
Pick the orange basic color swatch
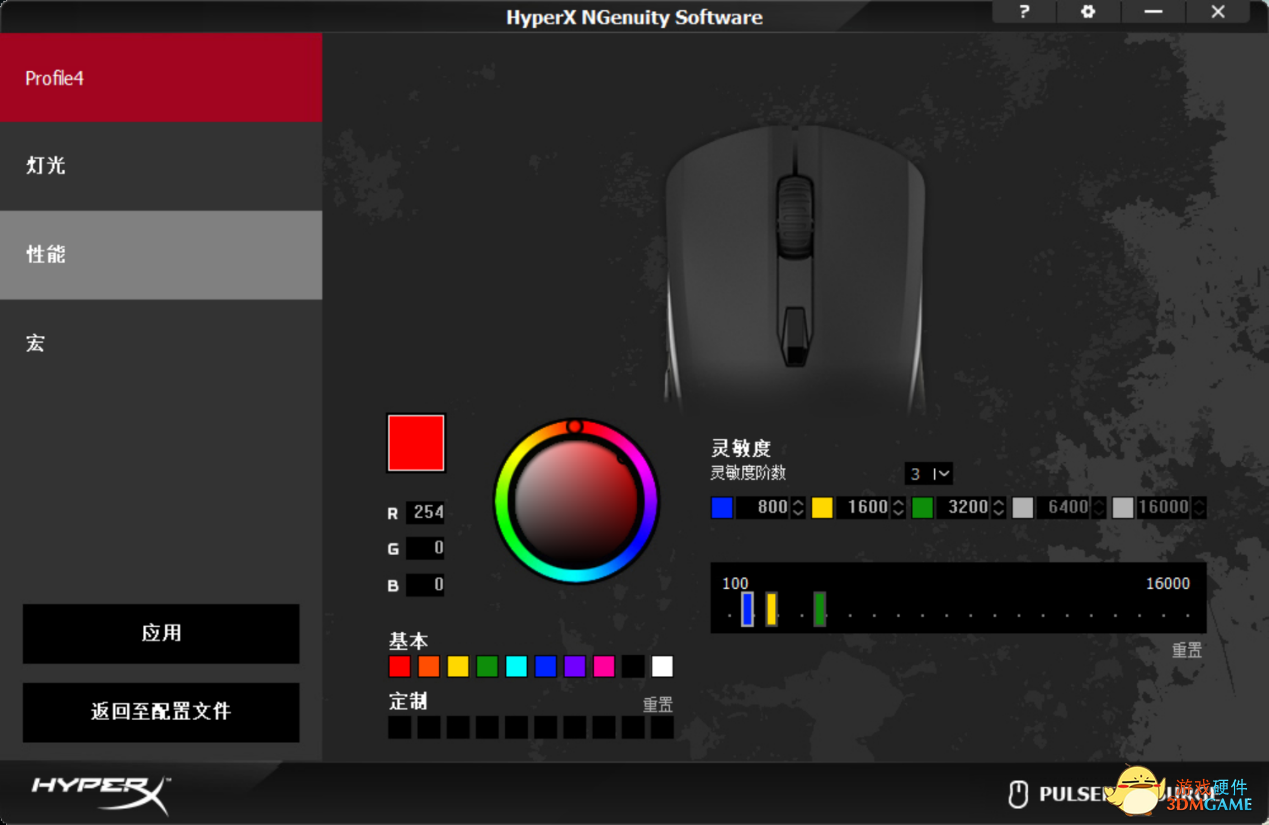429,666
